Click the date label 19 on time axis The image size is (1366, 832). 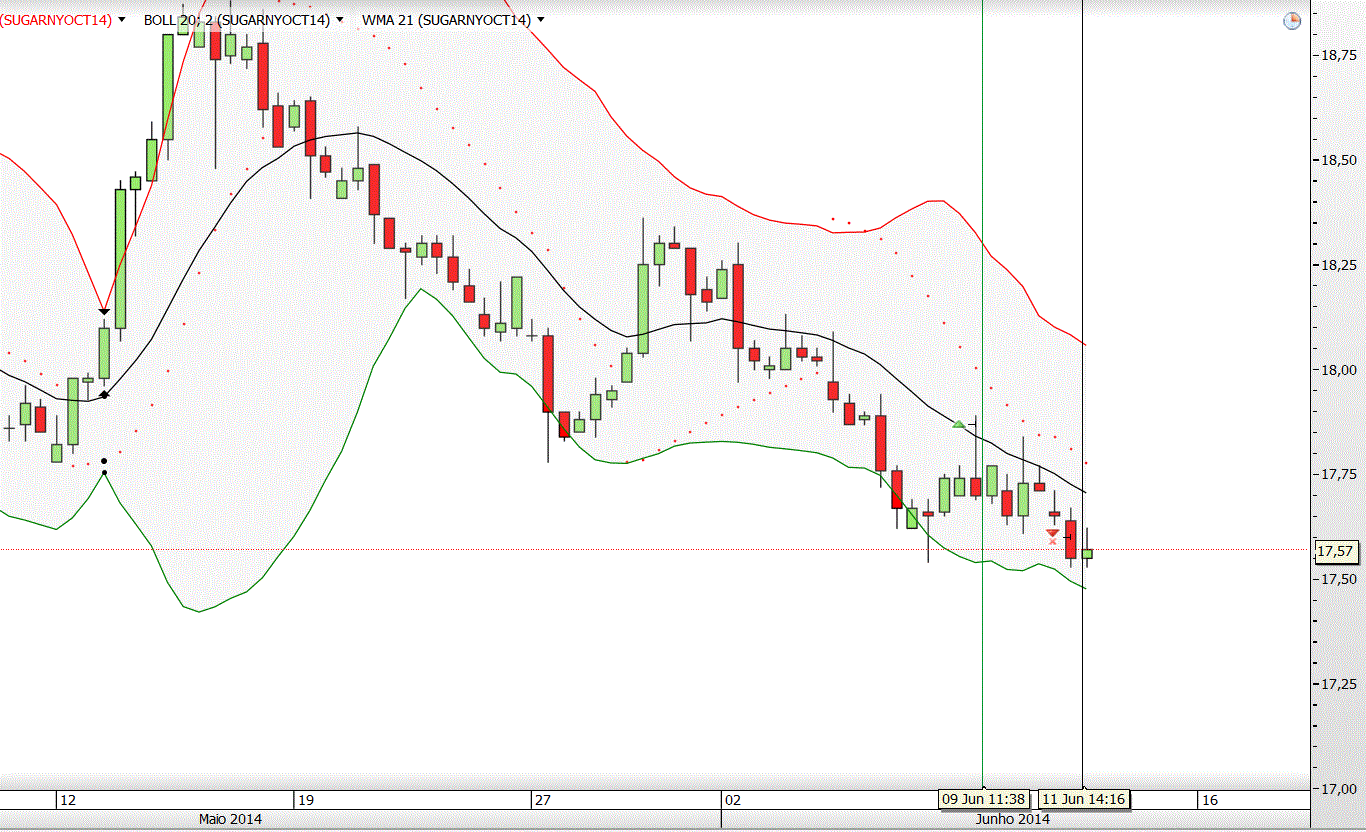(x=307, y=800)
